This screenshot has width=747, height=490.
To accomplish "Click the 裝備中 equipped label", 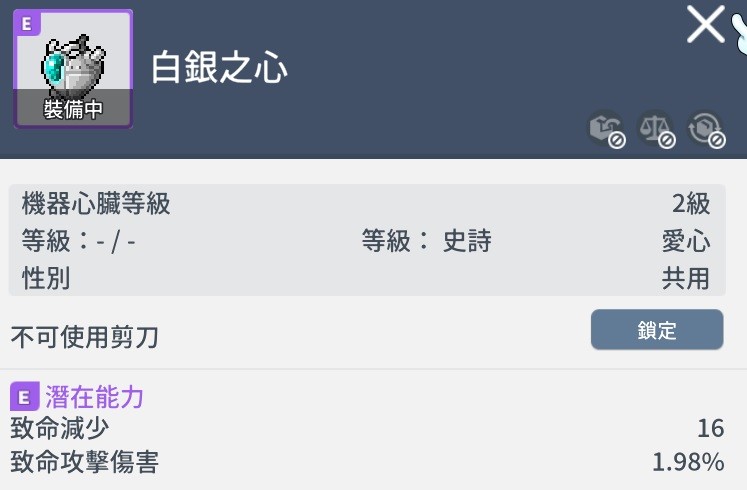I will pos(73,110).
